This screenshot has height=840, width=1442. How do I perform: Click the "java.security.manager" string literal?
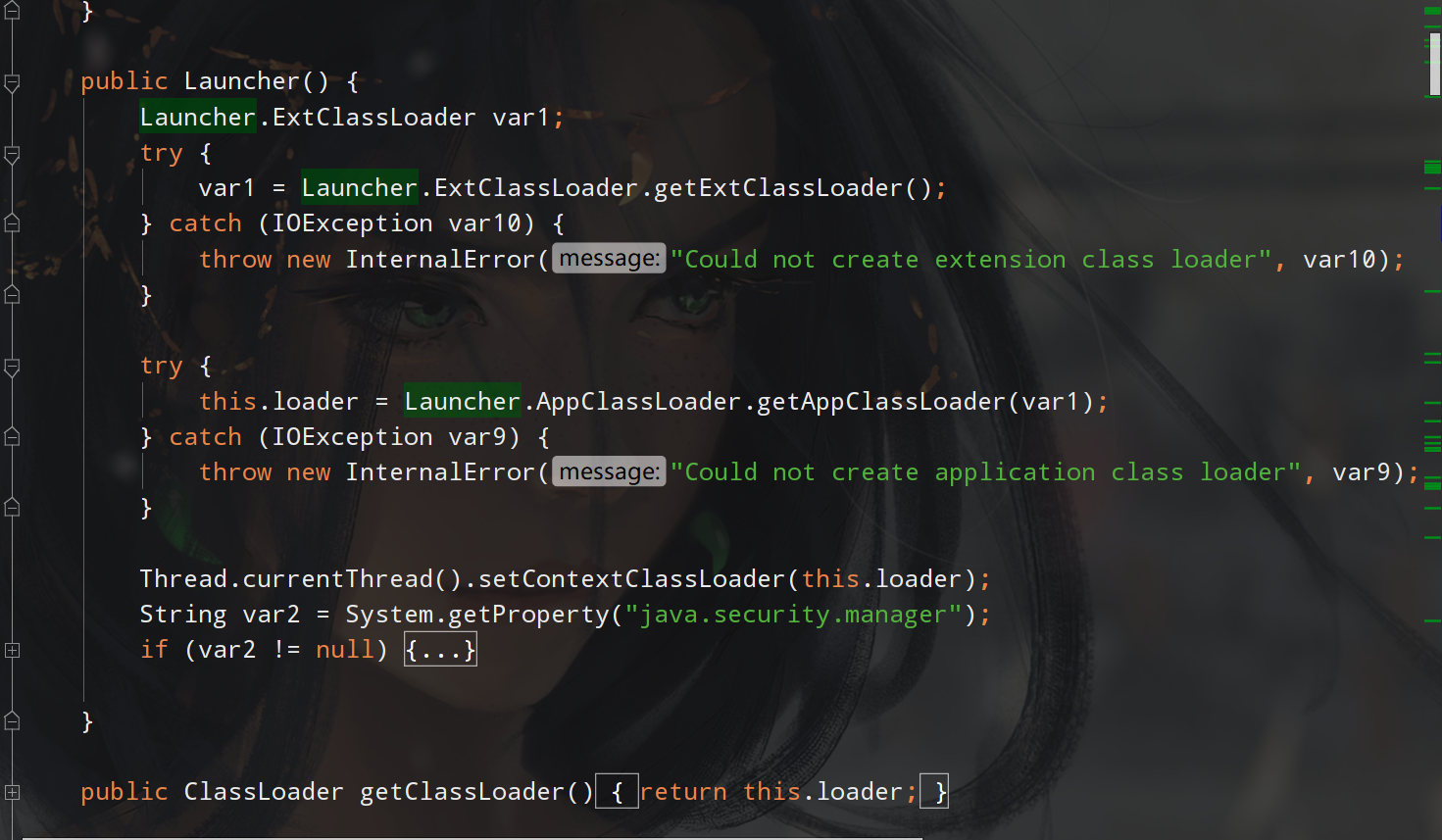(793, 615)
